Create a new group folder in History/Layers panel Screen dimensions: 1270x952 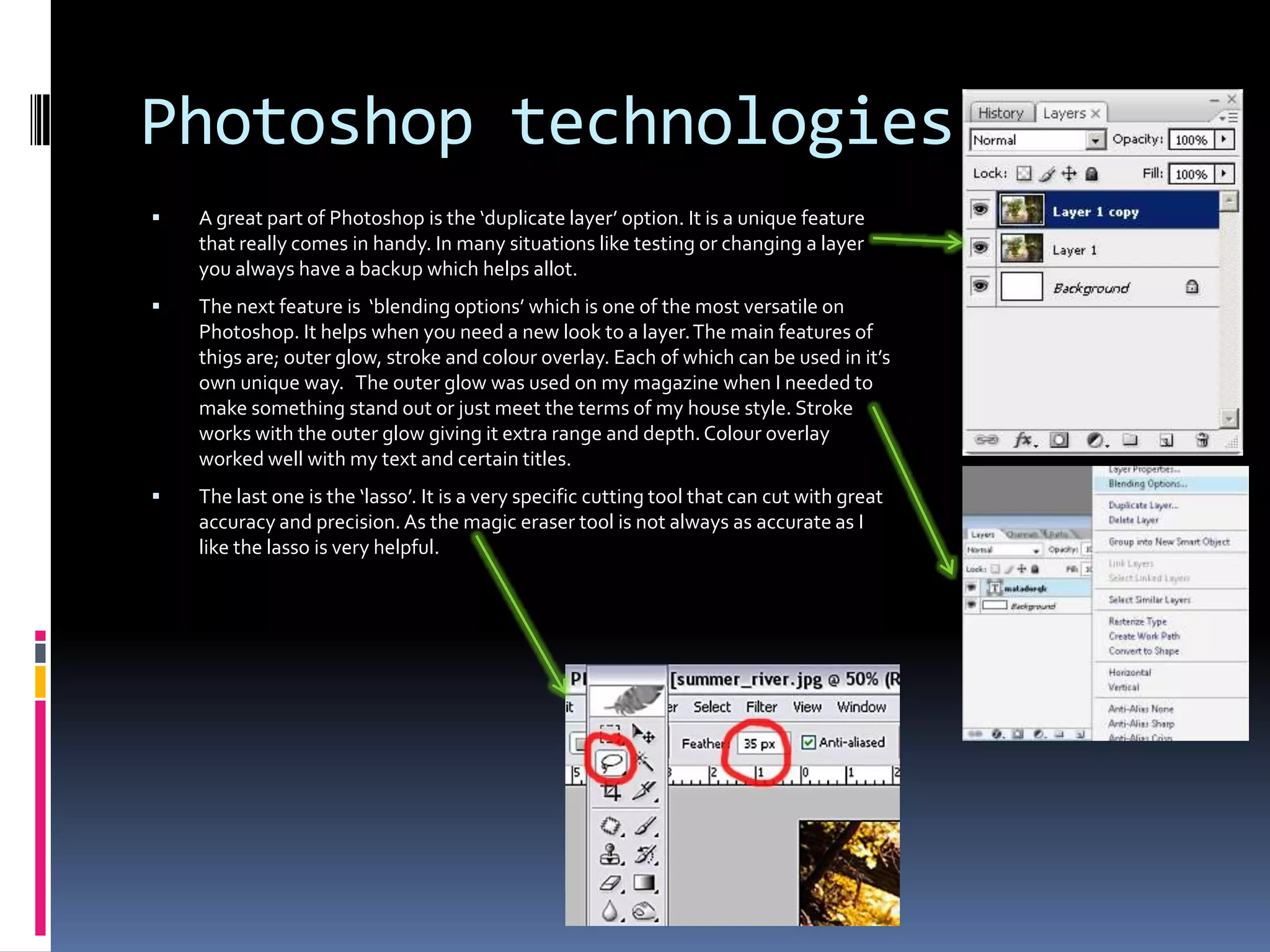(x=1130, y=440)
